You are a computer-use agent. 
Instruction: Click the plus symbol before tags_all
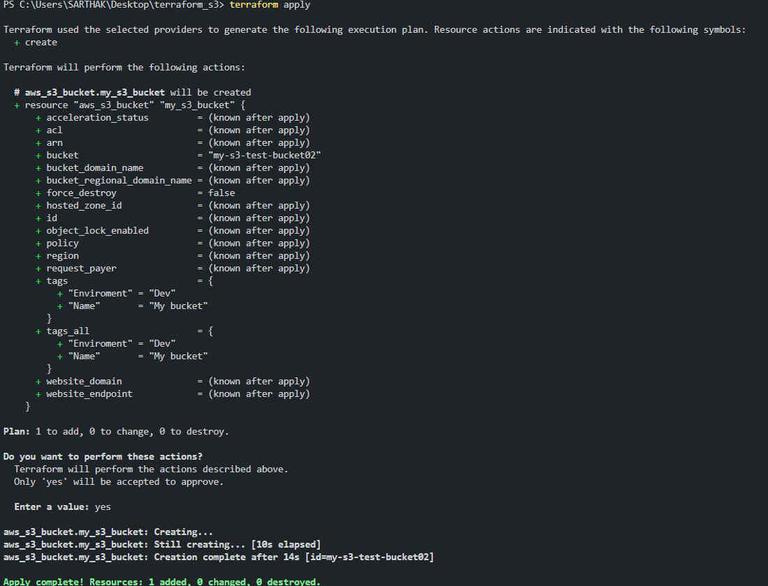38,332
